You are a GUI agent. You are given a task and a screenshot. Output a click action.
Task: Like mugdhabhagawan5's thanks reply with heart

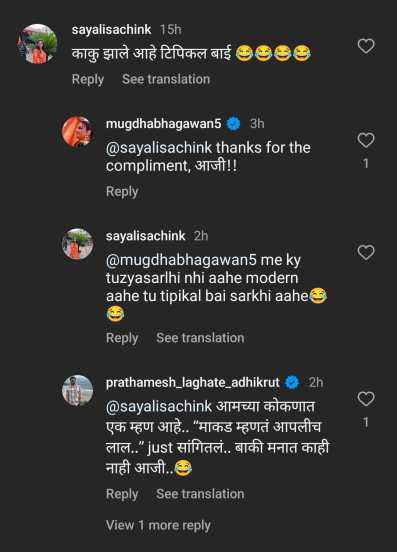tap(366, 140)
